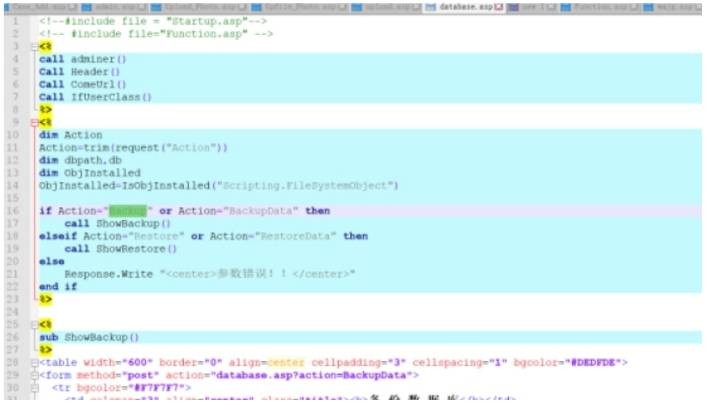713x403 pixels.
Task: Fold the table tag at line 28
Action: click(33, 363)
